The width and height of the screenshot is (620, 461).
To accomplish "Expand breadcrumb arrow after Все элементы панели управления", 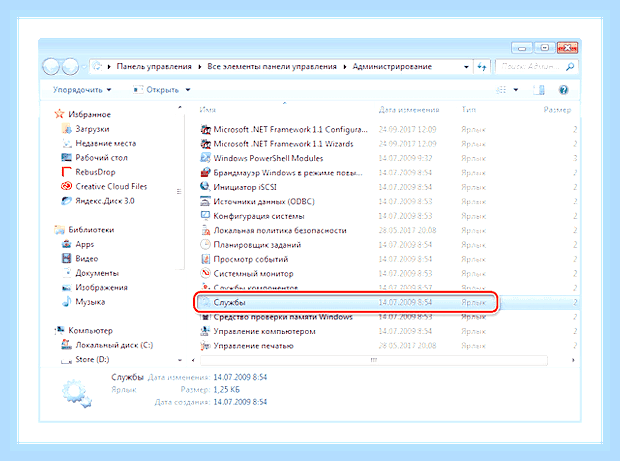I will tap(344, 66).
